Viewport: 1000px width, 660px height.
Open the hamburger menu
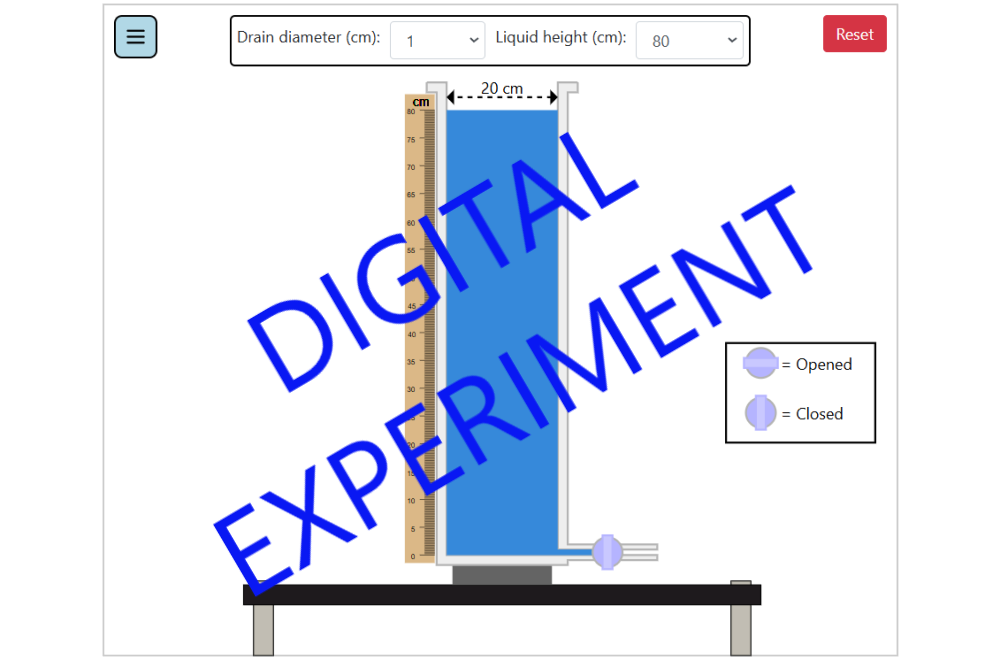pyautogui.click(x=136, y=37)
